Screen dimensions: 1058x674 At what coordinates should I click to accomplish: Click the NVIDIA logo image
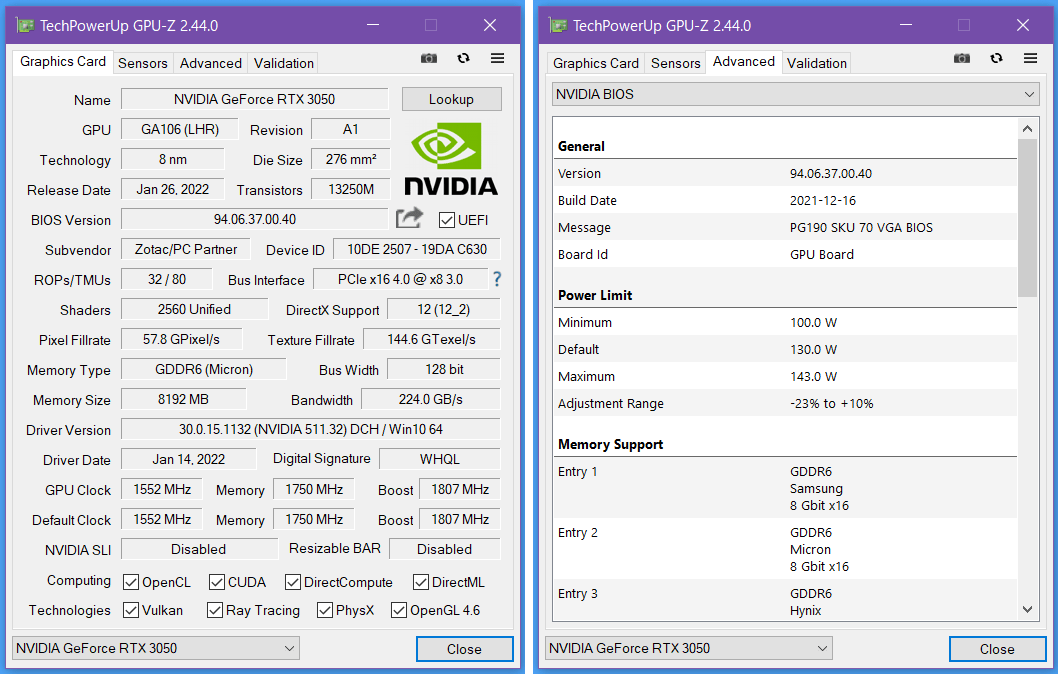coord(451,159)
